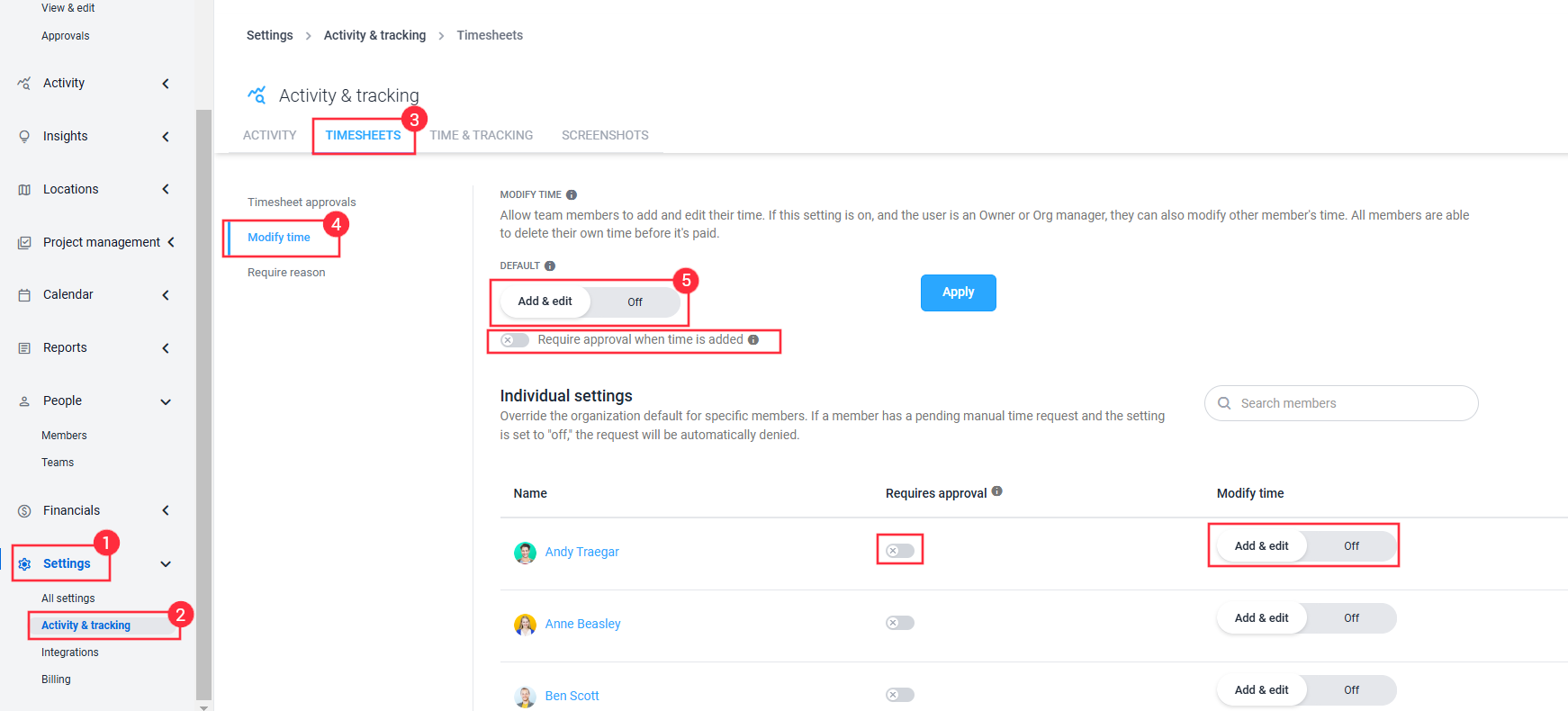Click the Locations map icon
The height and width of the screenshot is (711, 1568).
coord(24,189)
